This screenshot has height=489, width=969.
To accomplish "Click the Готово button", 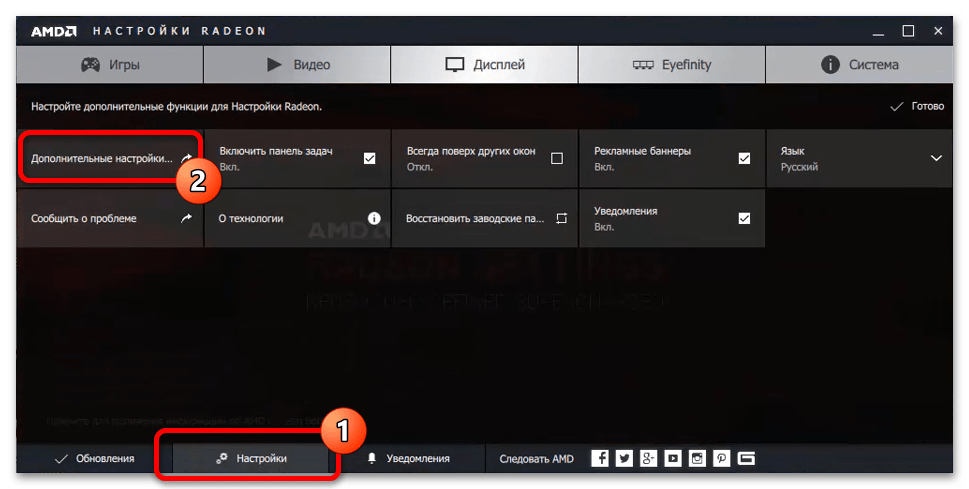I will click(x=917, y=106).
